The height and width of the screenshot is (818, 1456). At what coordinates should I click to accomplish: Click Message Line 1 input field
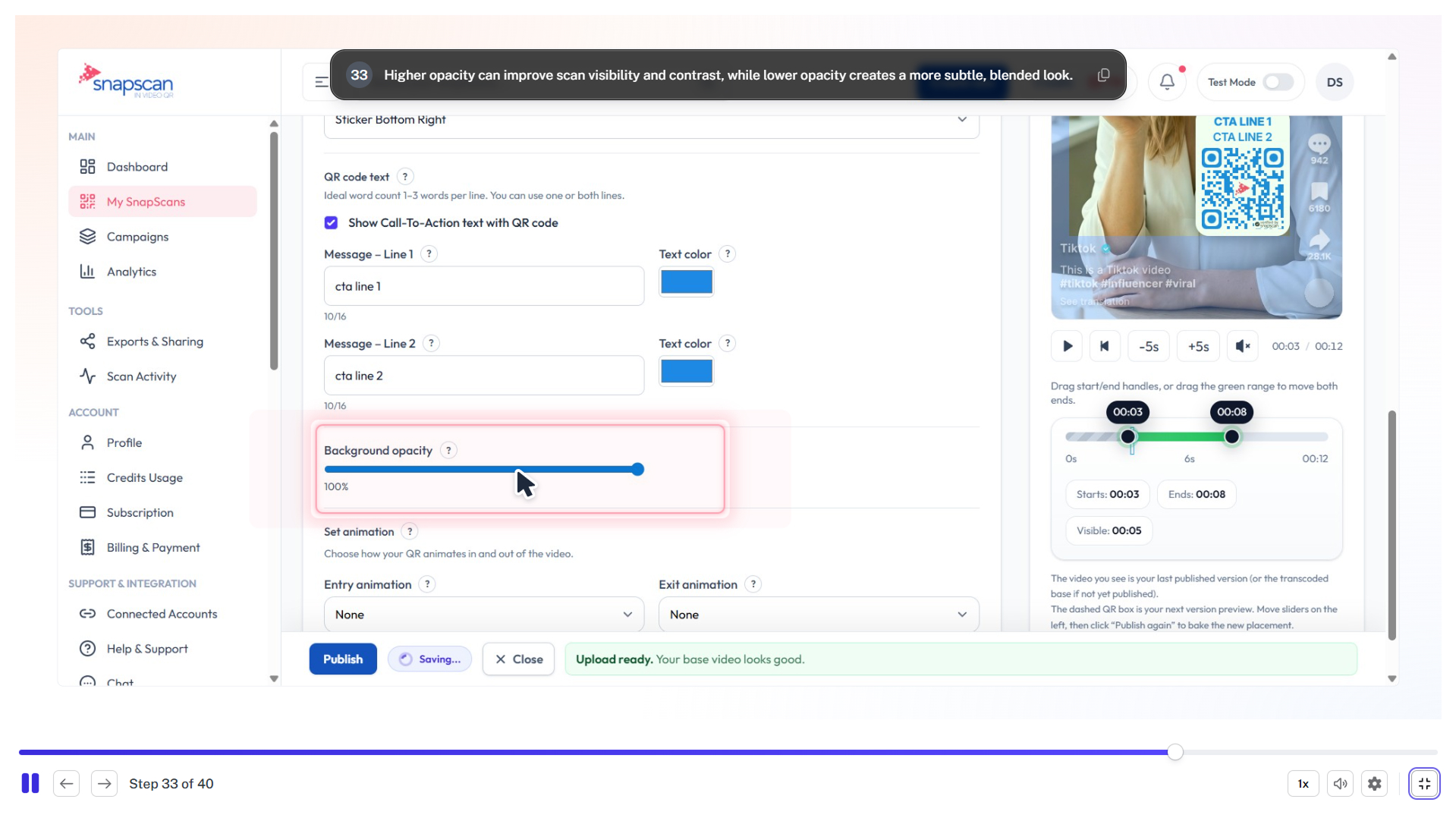coord(484,286)
